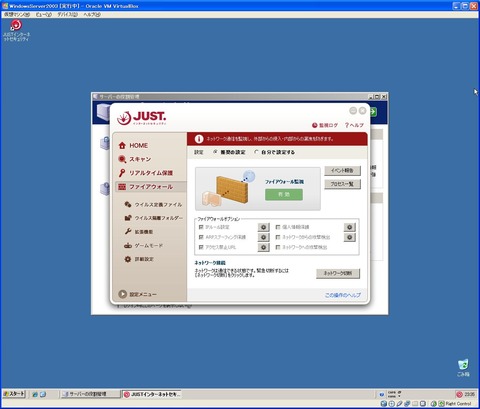This screenshot has width=480, height=409.
Task: Select the 推奨の設定 radio button
Action: tap(215, 152)
